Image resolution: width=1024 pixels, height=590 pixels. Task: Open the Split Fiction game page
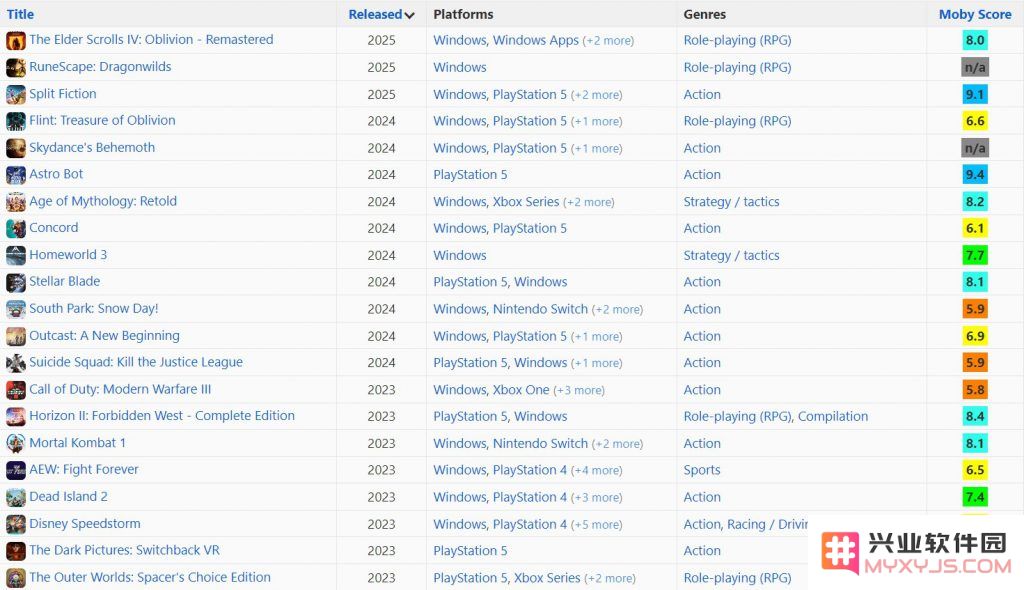63,93
